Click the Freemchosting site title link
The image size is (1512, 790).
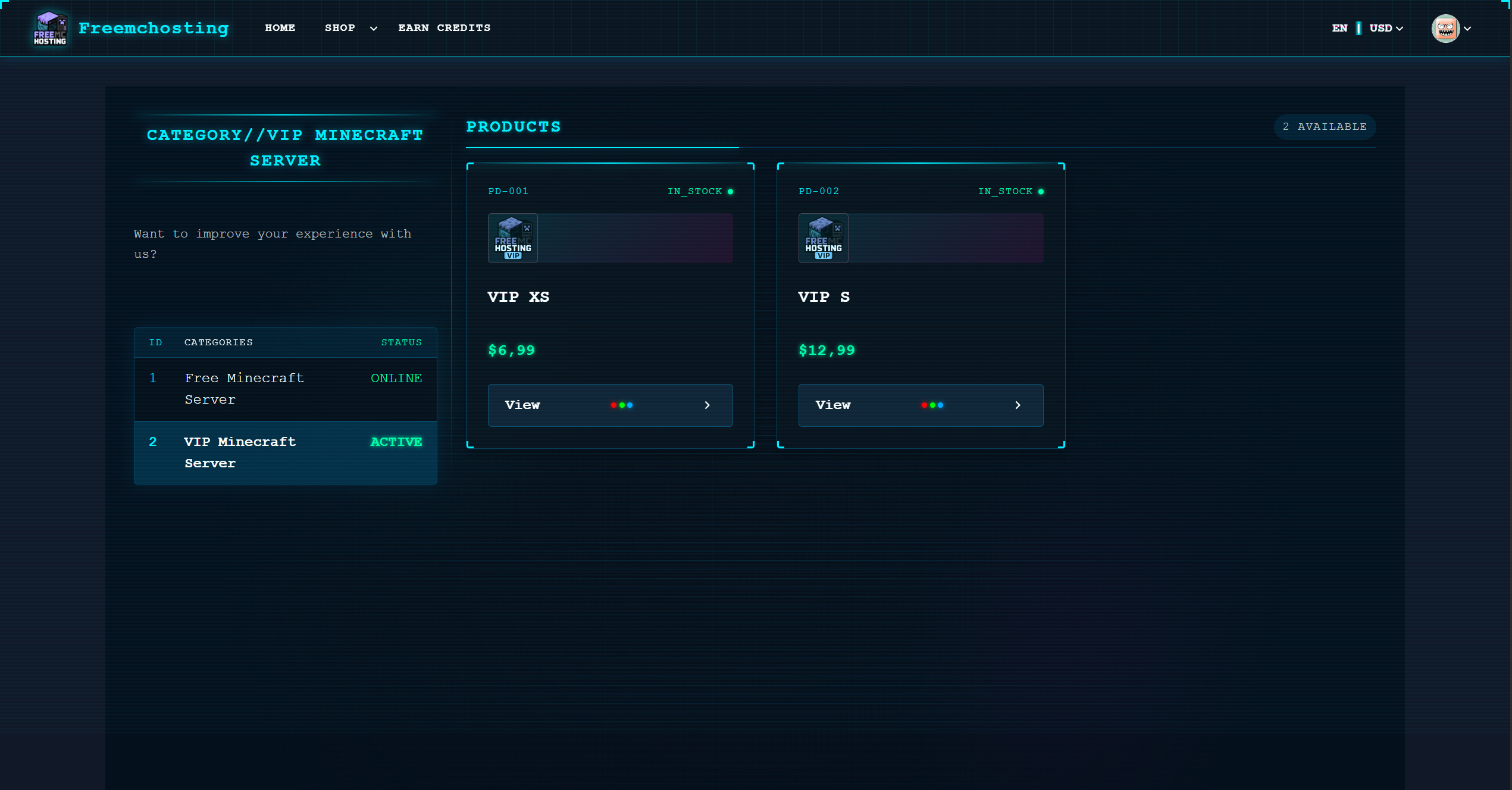coord(154,28)
